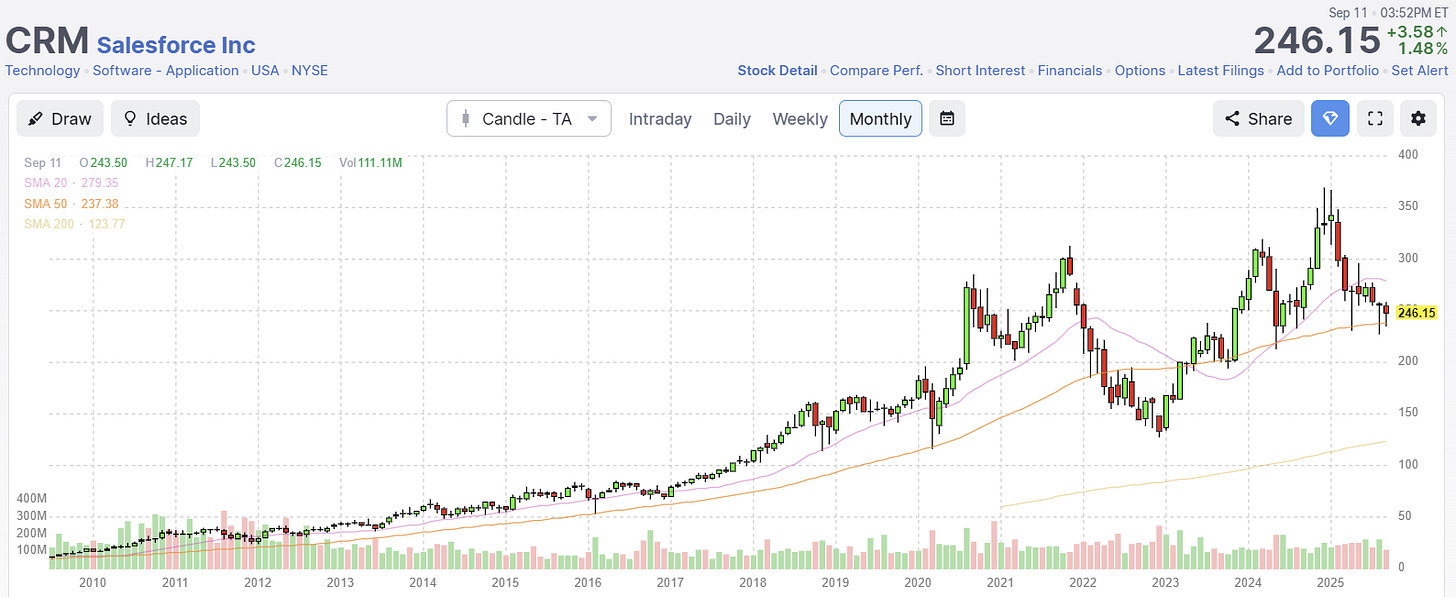
Task: Click the Add to Portfolio link
Action: [1328, 71]
